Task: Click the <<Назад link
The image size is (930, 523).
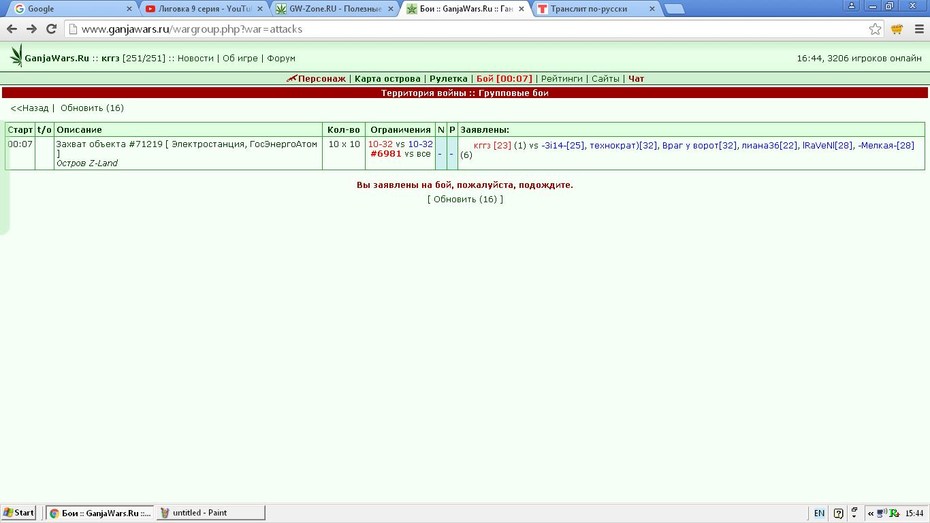Action: tap(30, 108)
